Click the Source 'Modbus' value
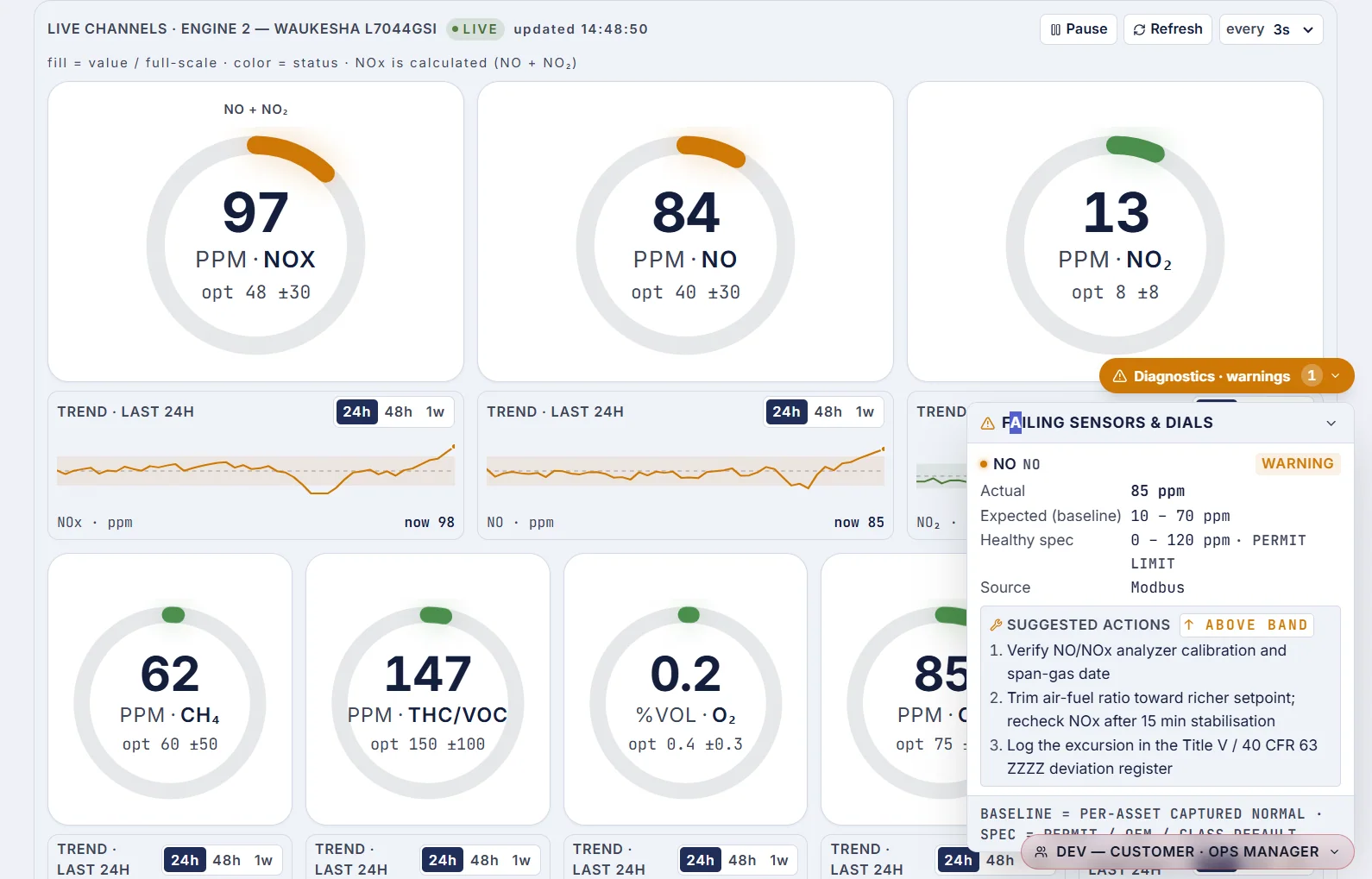This screenshot has height=879, width=1372. [1158, 587]
